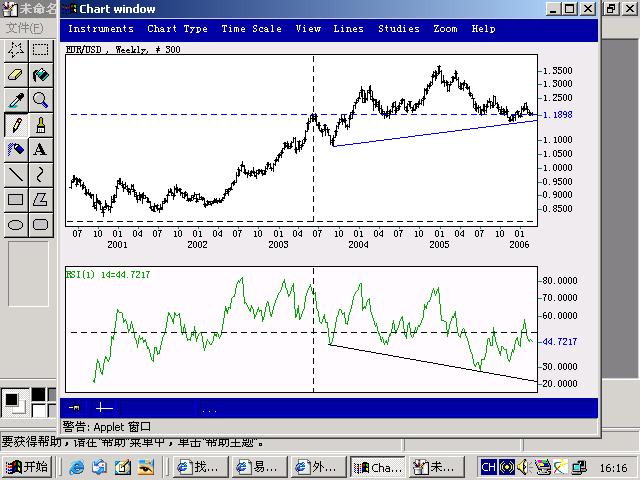Viewport: 640px width, 480px height.
Task: Maximize the Chart window
Action: click(x=570, y=9)
